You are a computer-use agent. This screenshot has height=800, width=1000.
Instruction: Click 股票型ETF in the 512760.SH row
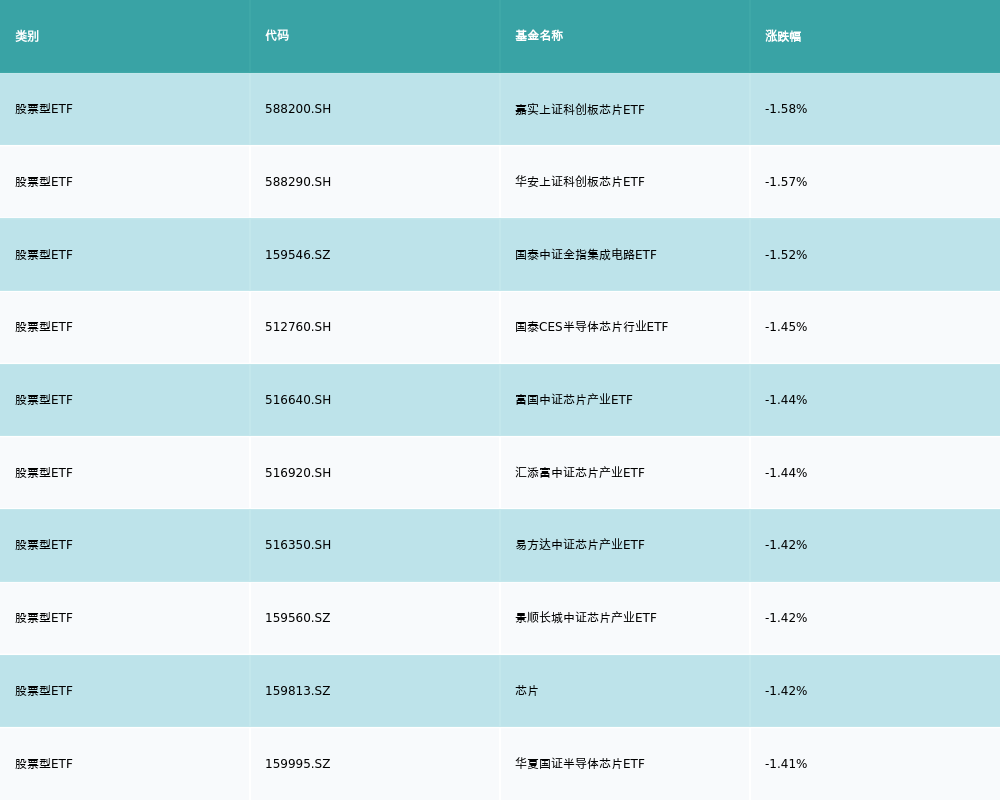pyautogui.click(x=44, y=327)
